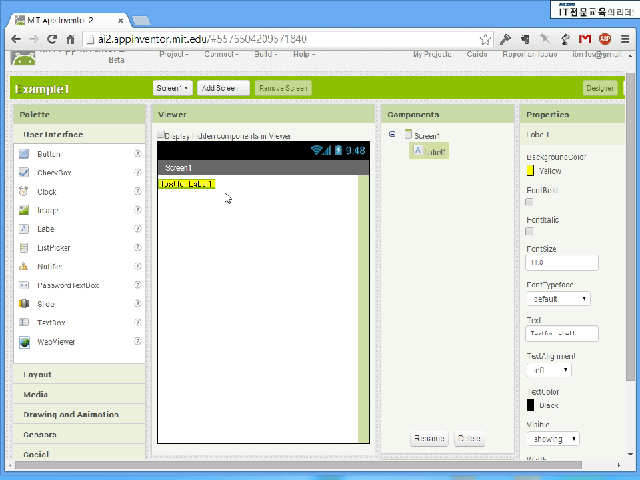Select the Button palette icon

(24, 154)
